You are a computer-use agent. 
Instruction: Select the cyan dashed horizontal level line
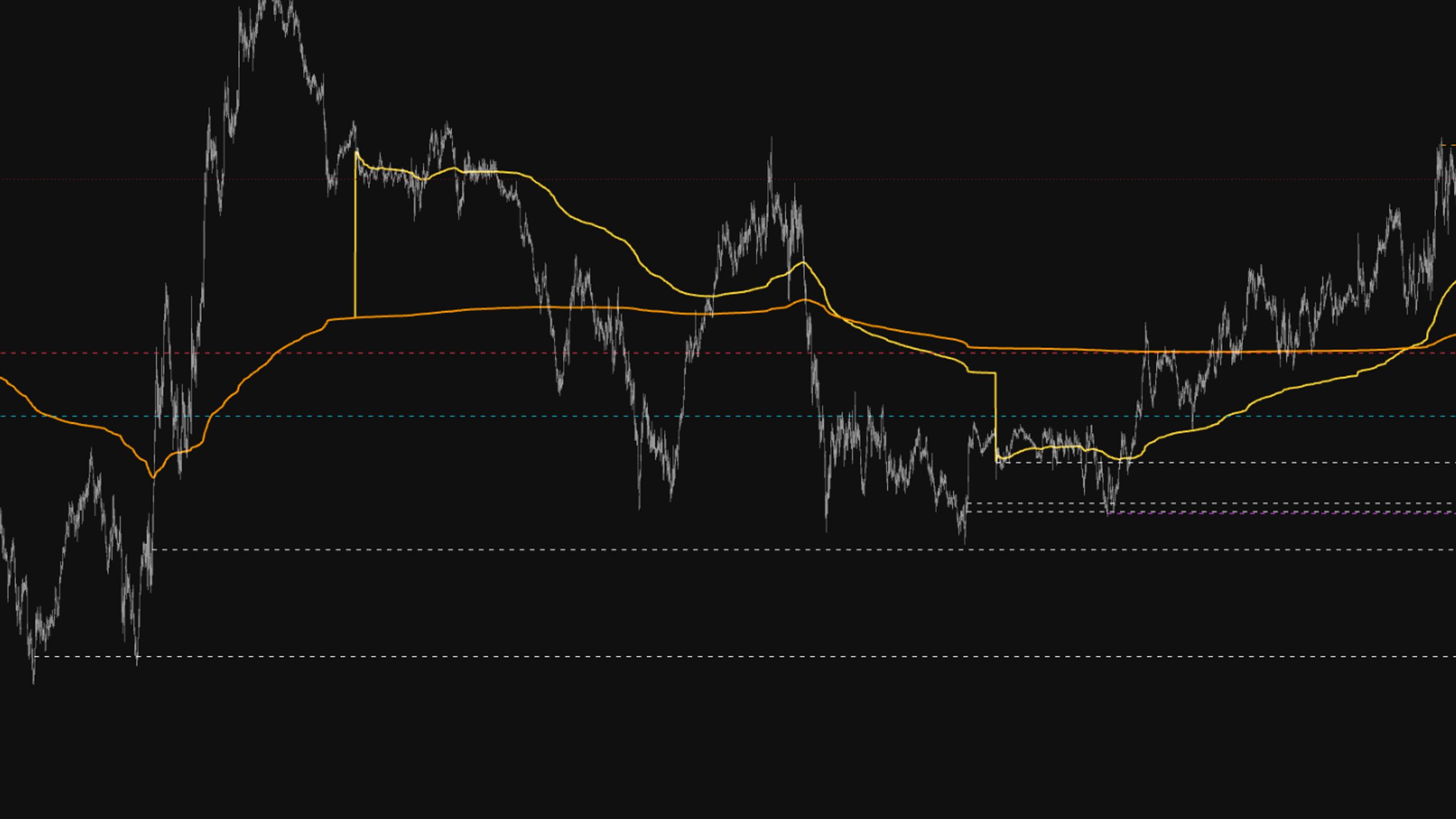tap(728, 416)
